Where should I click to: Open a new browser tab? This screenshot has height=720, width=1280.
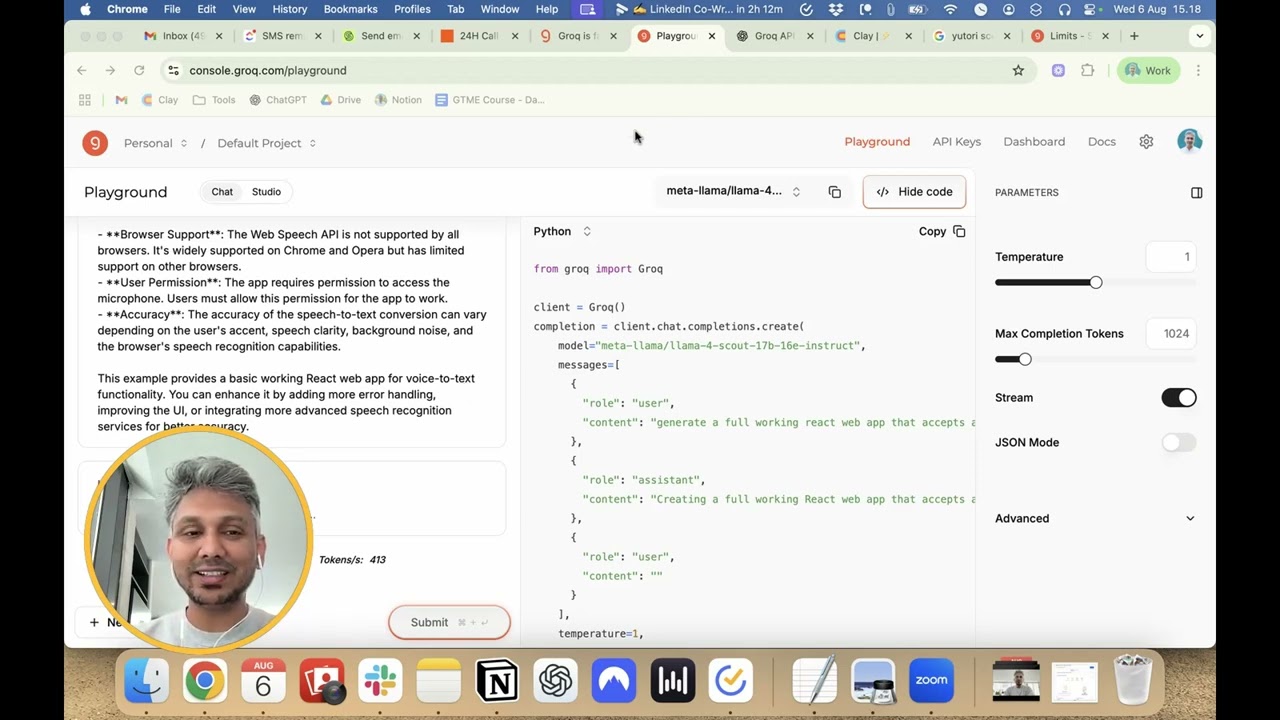pyautogui.click(x=1134, y=36)
